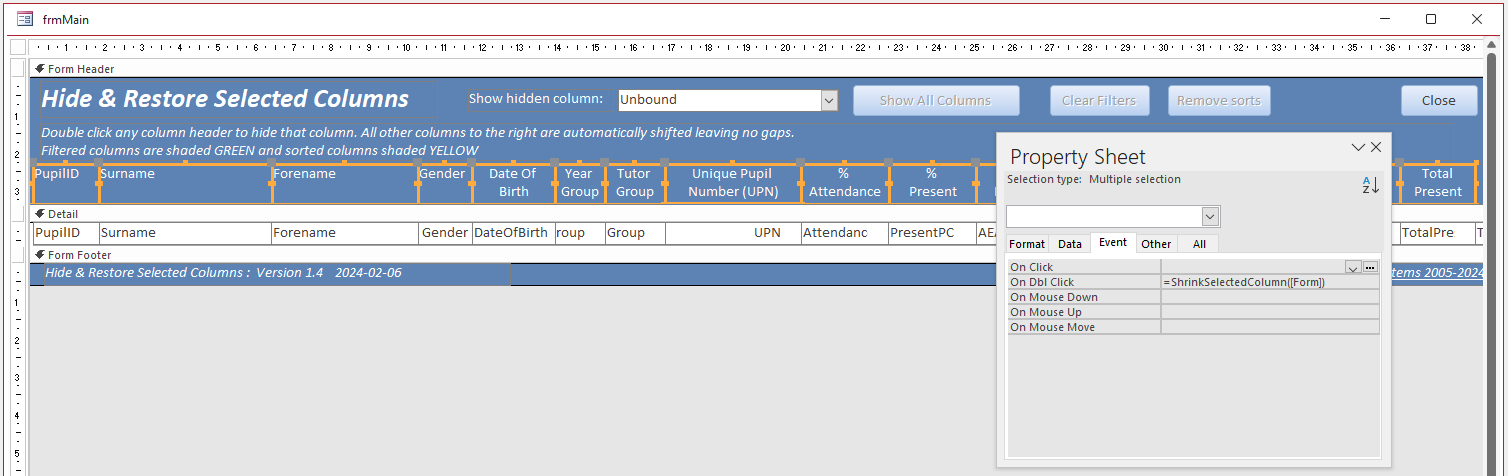Open the builder (…) button for On Click
1508x476 pixels.
point(1371,267)
